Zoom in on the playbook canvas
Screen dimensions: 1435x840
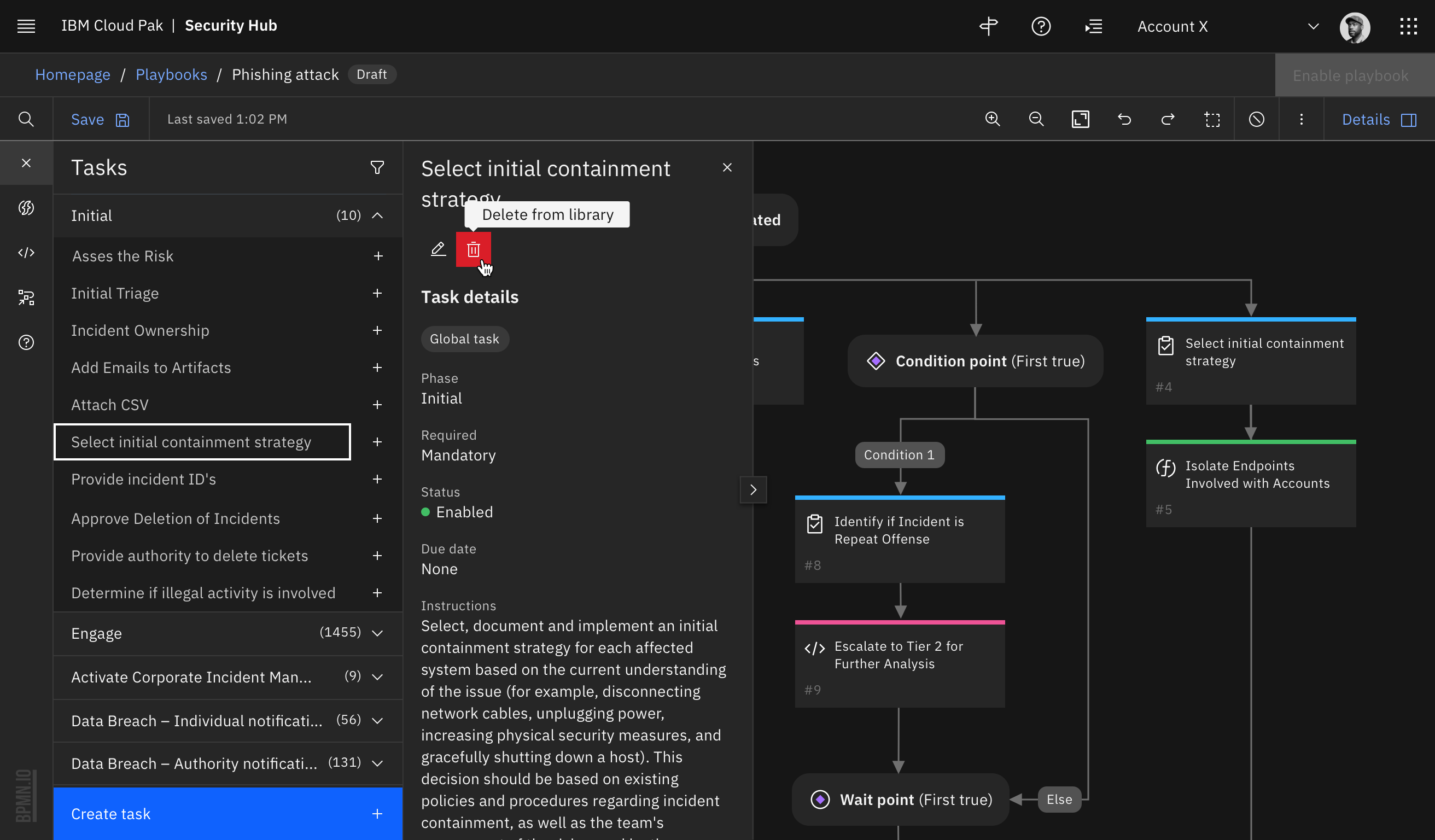coord(992,119)
